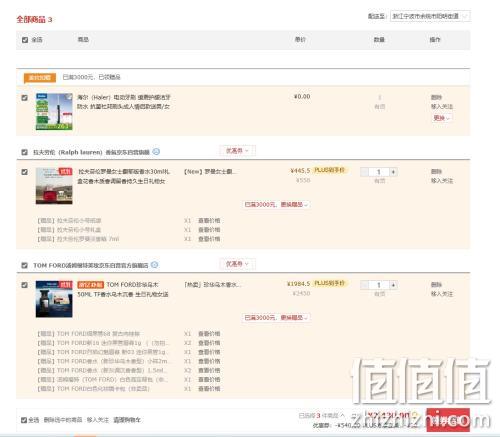Toggle the top 全选 select-all checkbox

pyautogui.click(x=25, y=40)
